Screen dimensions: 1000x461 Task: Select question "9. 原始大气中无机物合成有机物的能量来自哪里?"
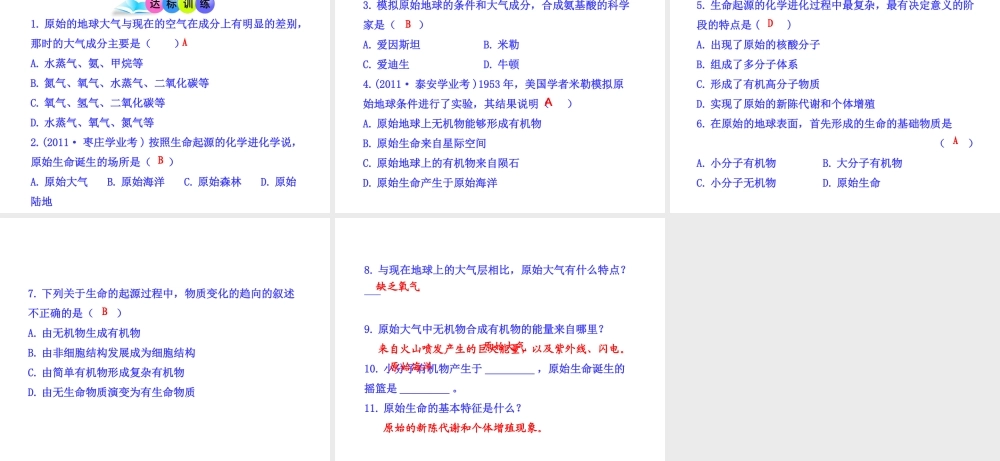pyautogui.click(x=485, y=329)
